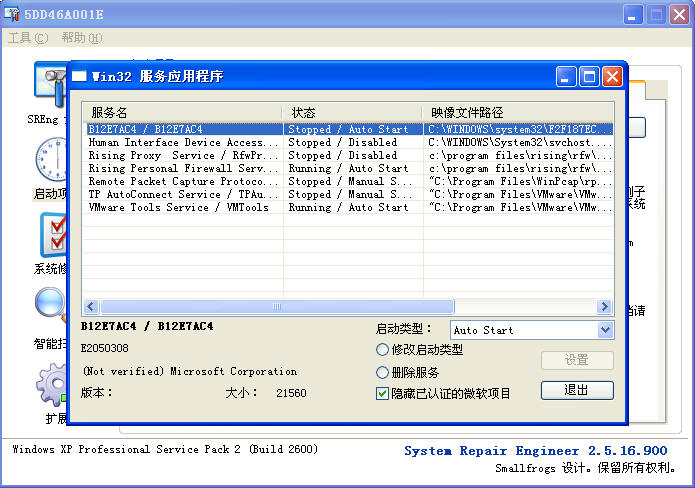Click the main window title bar icon
This screenshot has width=695, height=488.
point(12,14)
